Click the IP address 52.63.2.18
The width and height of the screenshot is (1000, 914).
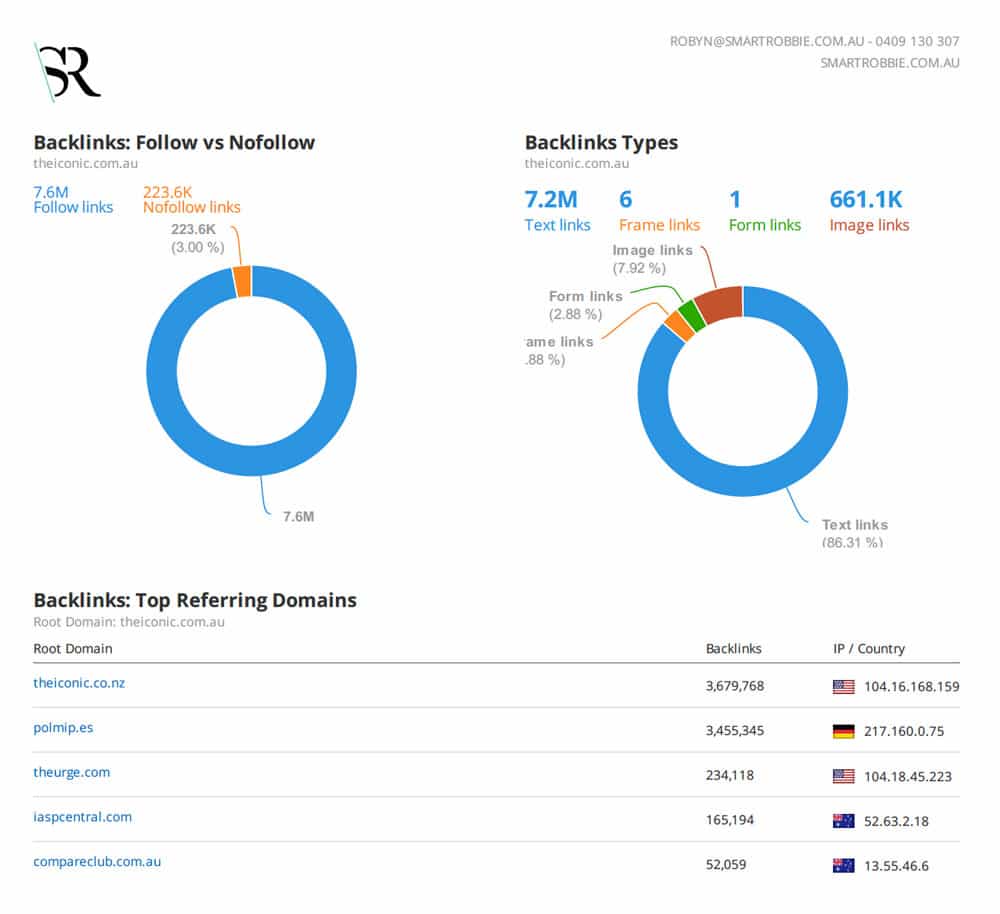[896, 821]
